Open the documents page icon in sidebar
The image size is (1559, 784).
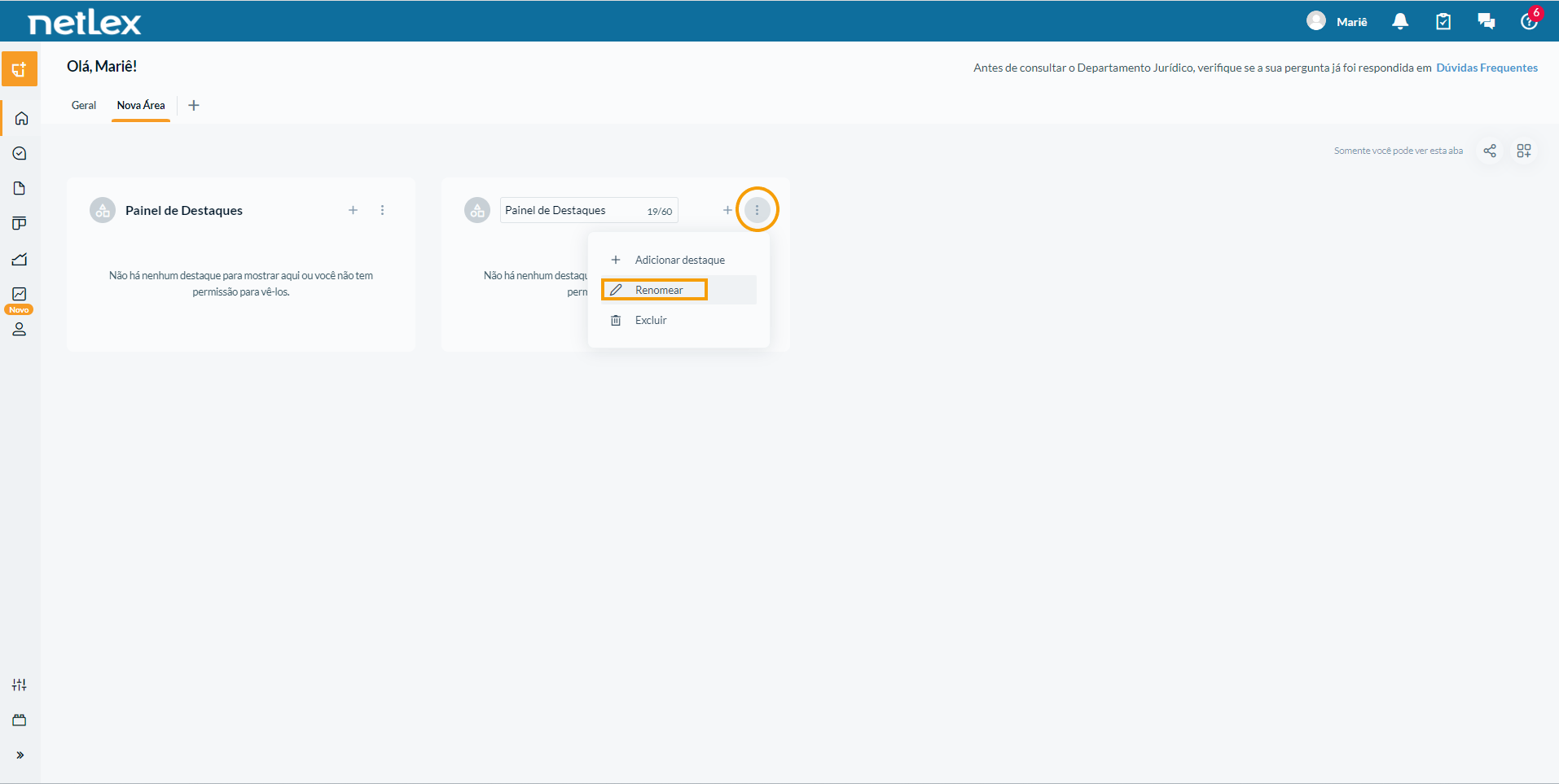[x=20, y=188]
